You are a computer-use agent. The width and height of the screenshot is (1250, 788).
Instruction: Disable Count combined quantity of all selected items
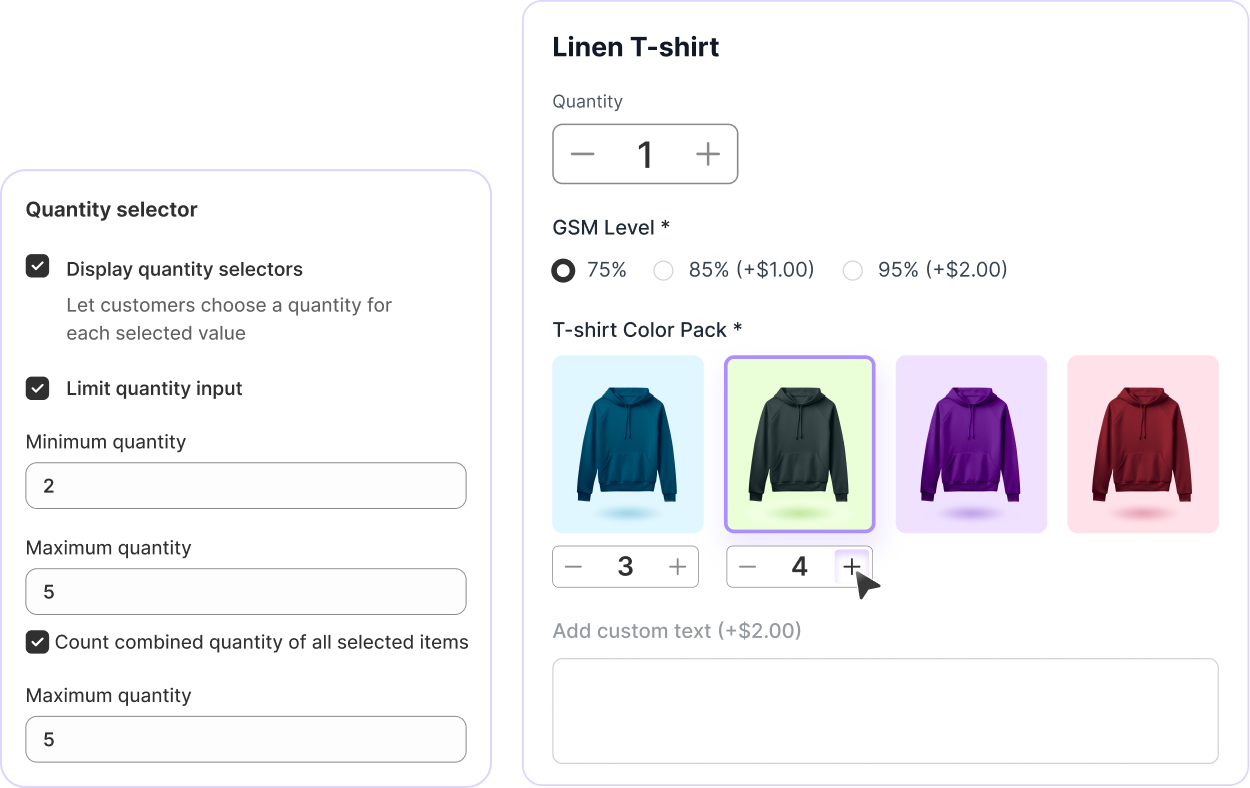(x=38, y=642)
